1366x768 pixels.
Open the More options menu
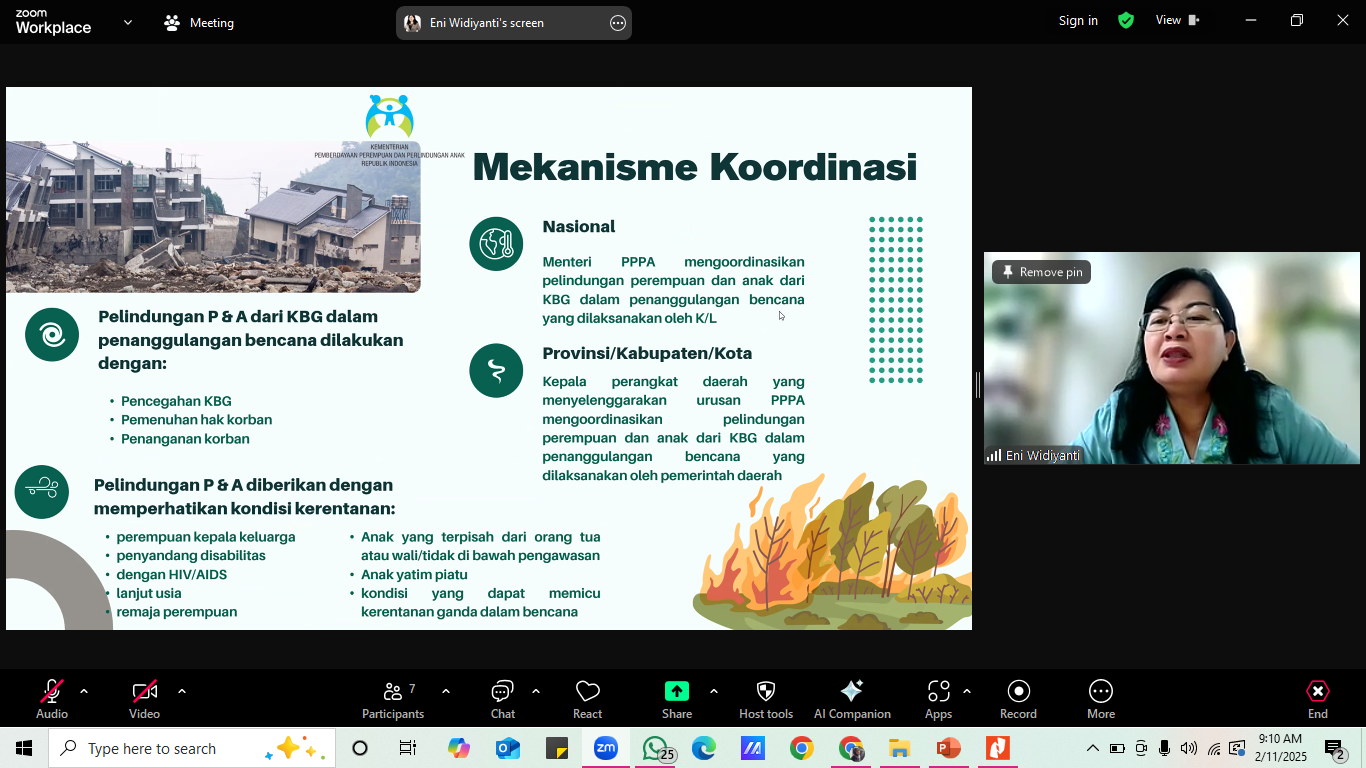[x=1100, y=698]
